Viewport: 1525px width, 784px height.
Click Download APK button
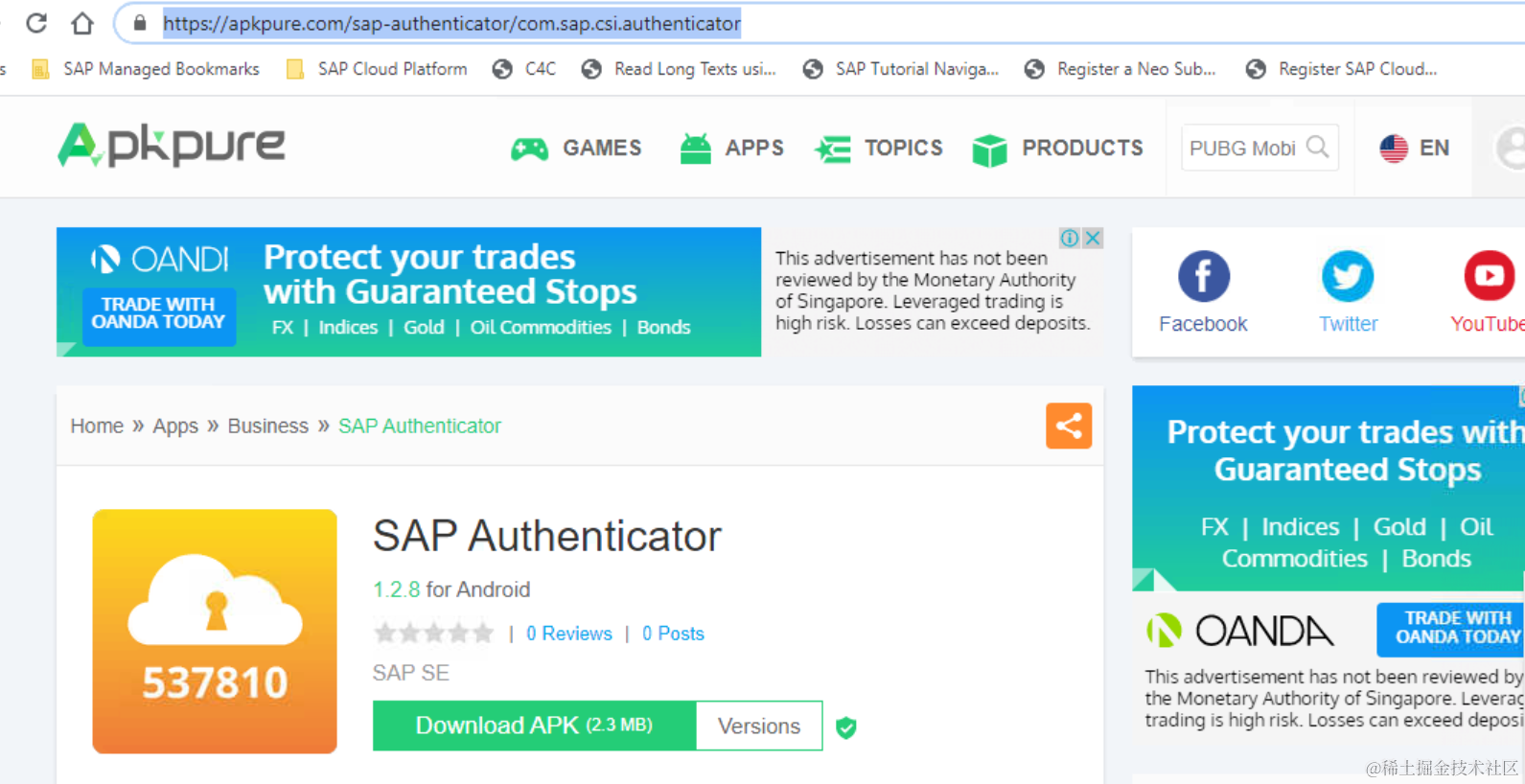coord(534,726)
